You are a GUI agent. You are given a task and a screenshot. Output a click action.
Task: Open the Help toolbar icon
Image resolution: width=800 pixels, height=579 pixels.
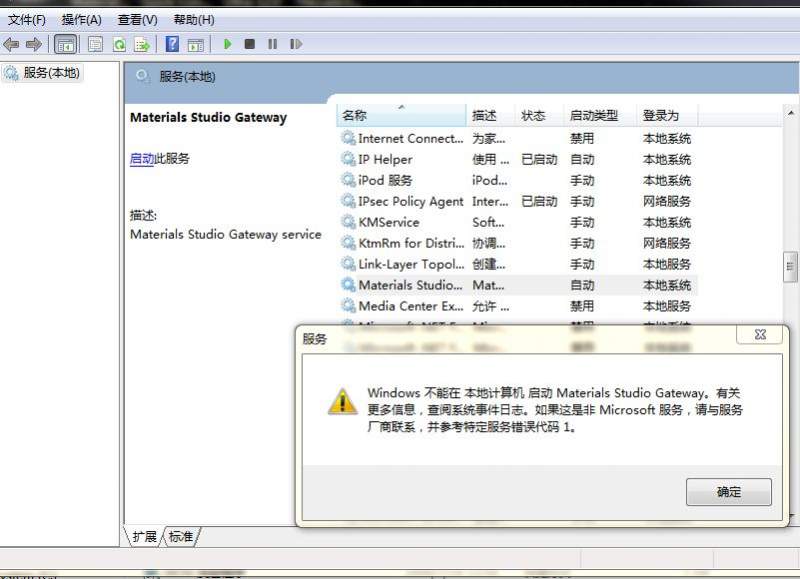pos(172,44)
